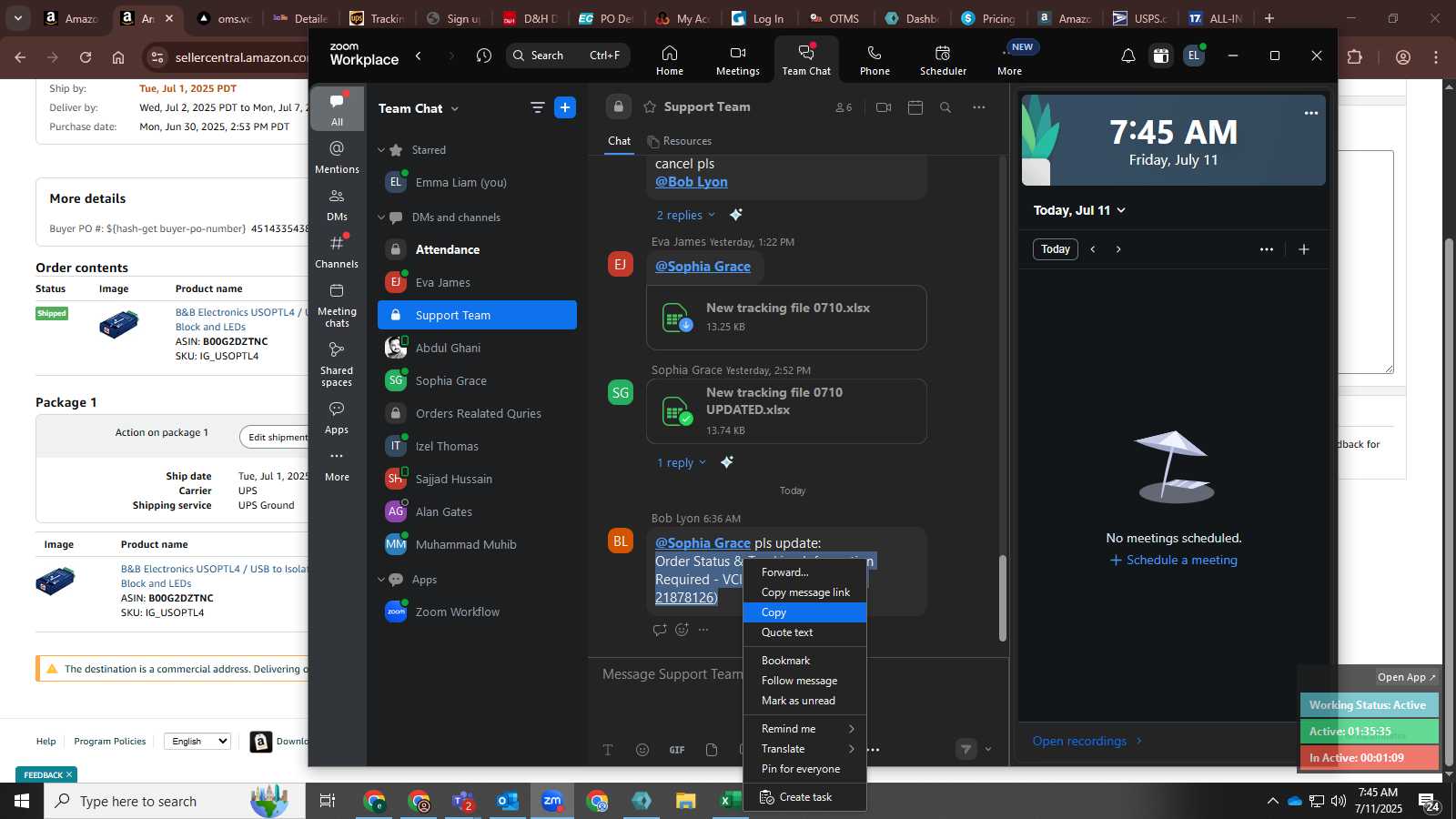This screenshot has height=819, width=1456.
Task: Expand 1 reply thread
Action: (x=682, y=462)
